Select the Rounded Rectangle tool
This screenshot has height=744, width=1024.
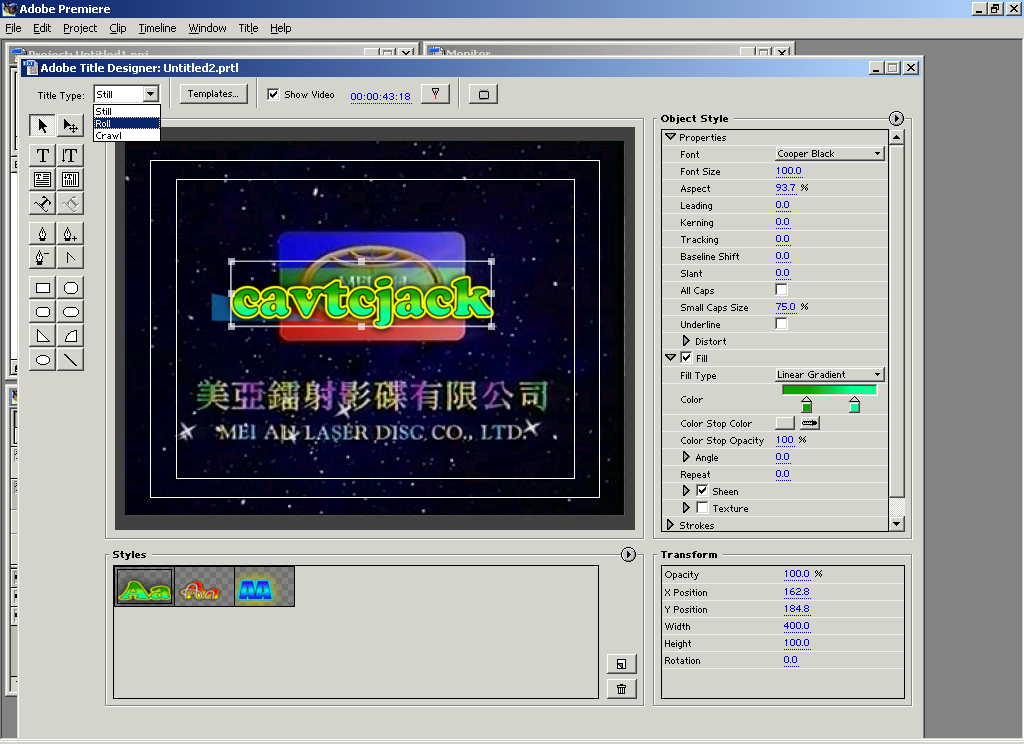click(70, 312)
